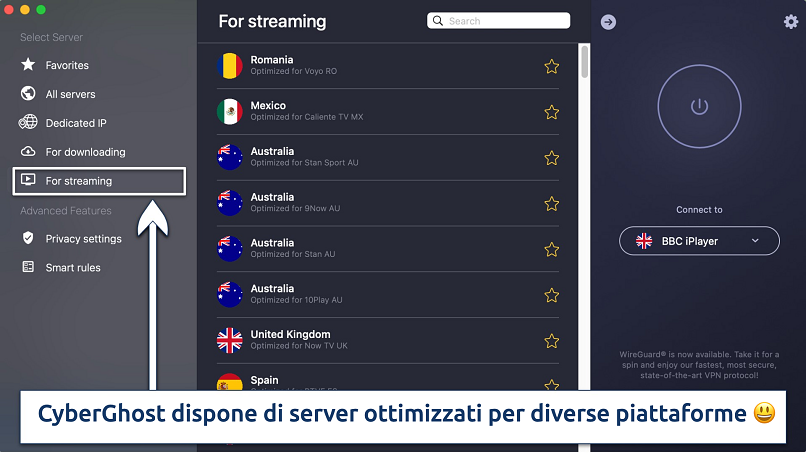Click Australia flag for 10Play AU

coord(230,295)
